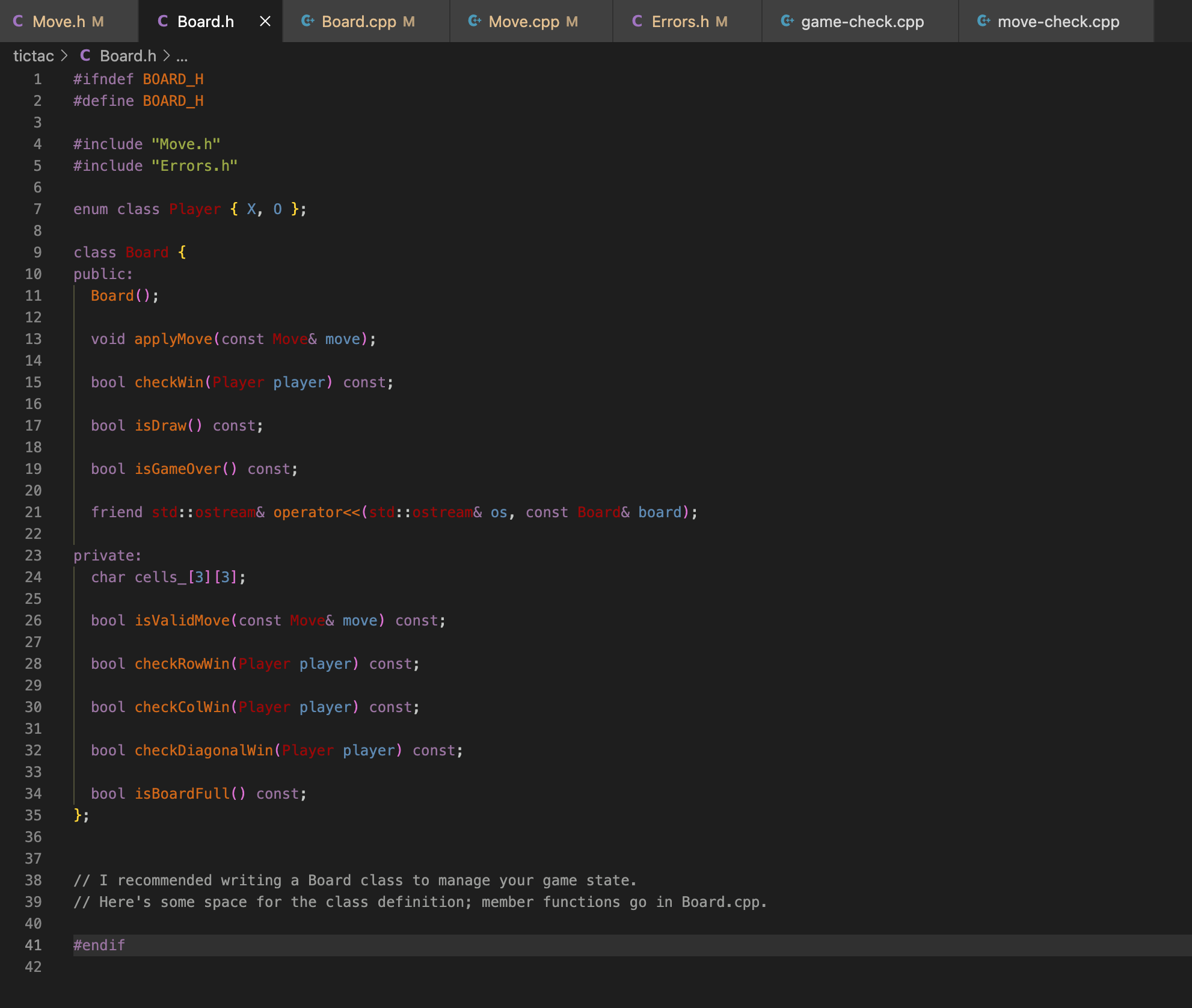Screen dimensions: 1192x1008
Task: Click the C file icon on the Errors.h tab
Action: 637,22
